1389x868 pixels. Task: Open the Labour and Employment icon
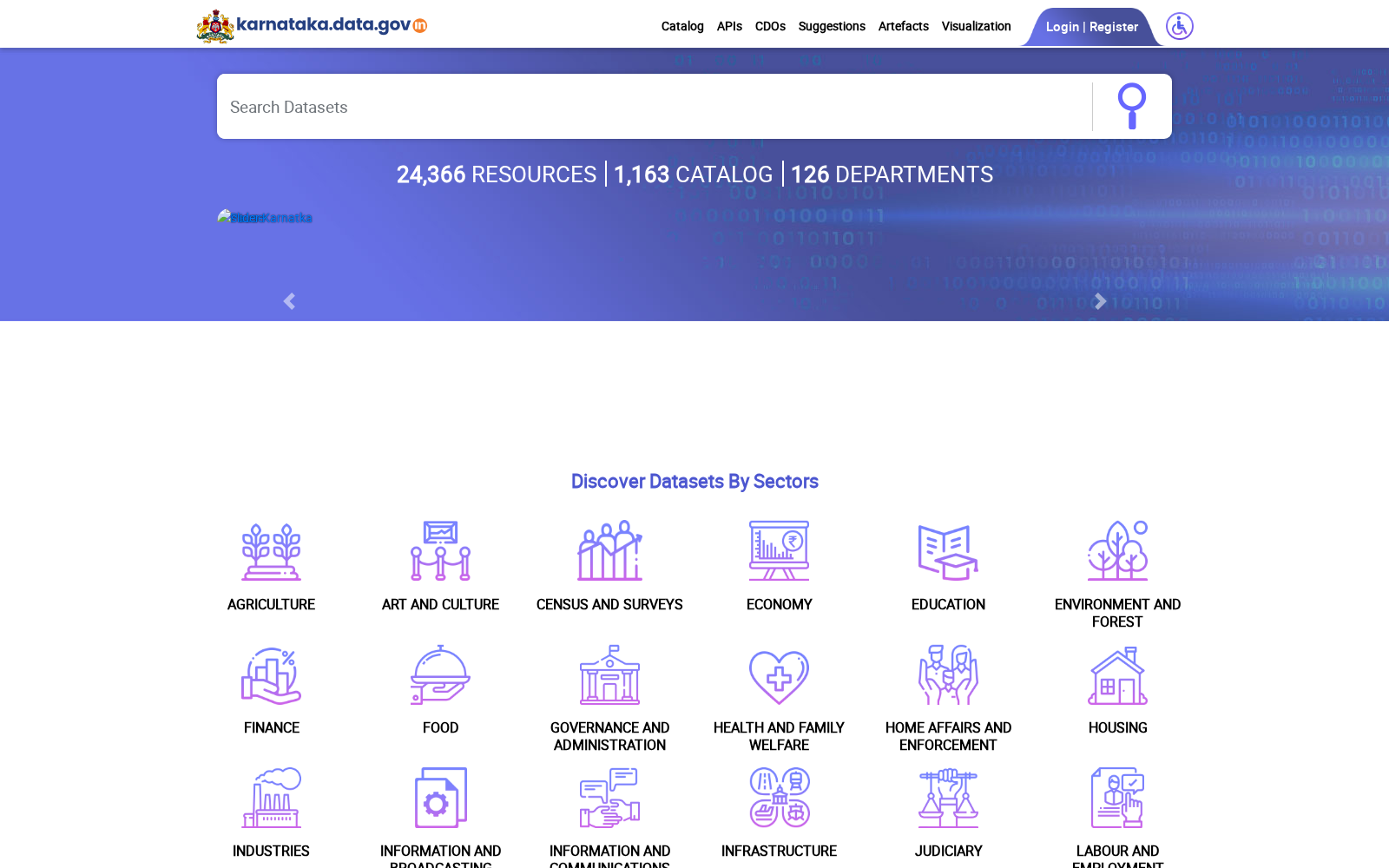(x=1117, y=798)
